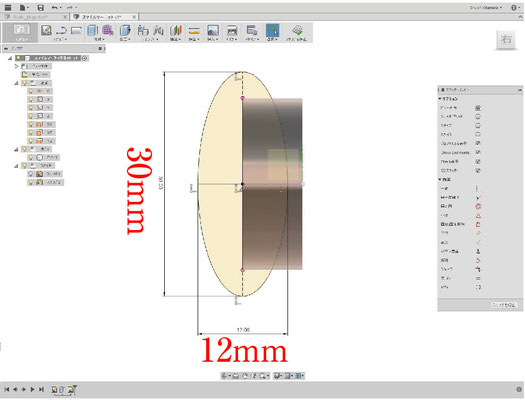The height and width of the screenshot is (400, 525).
Task: Open the Sketch menu dropdown under toolbar
Action: [x=60, y=39]
